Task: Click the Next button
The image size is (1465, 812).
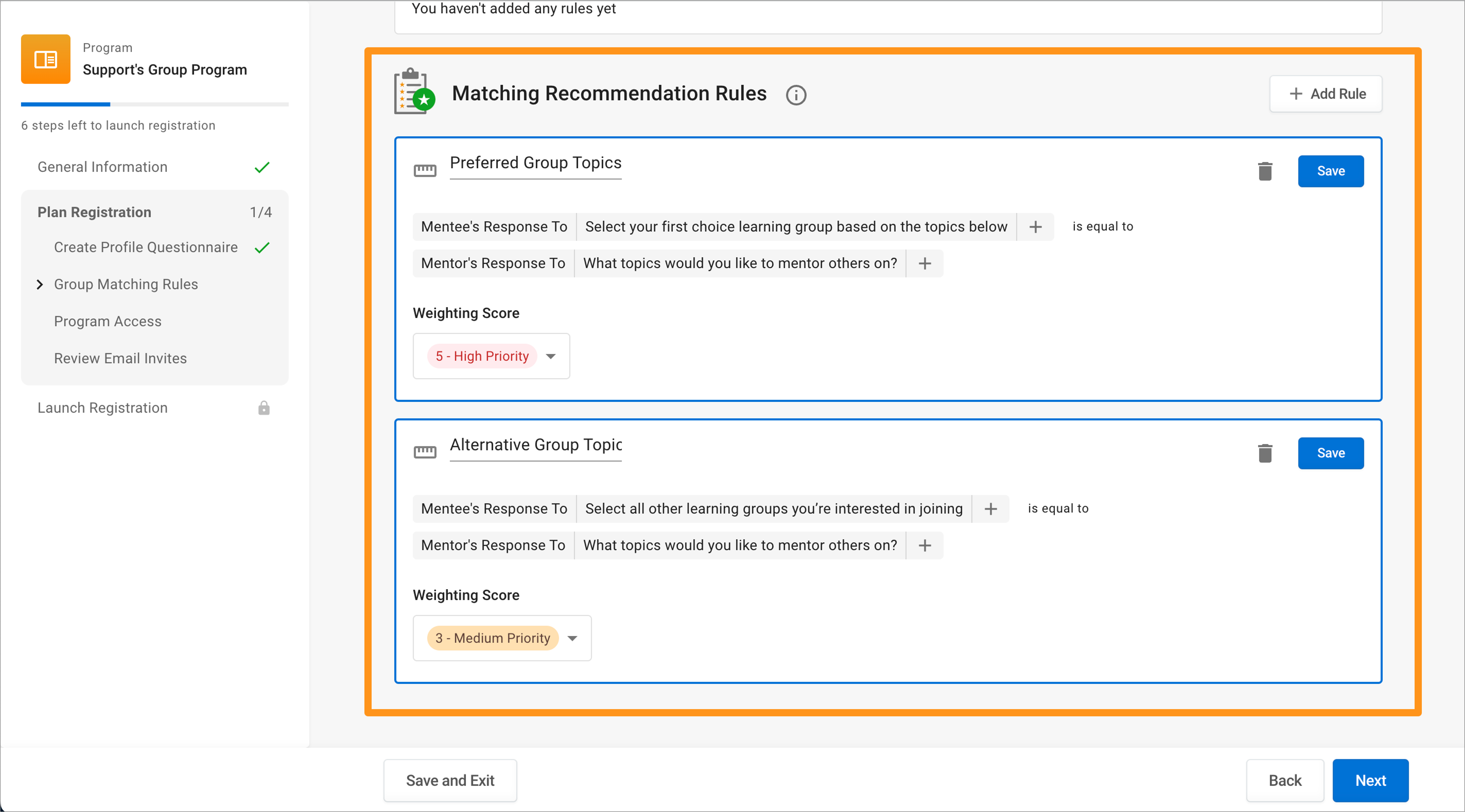Action: [x=1371, y=780]
